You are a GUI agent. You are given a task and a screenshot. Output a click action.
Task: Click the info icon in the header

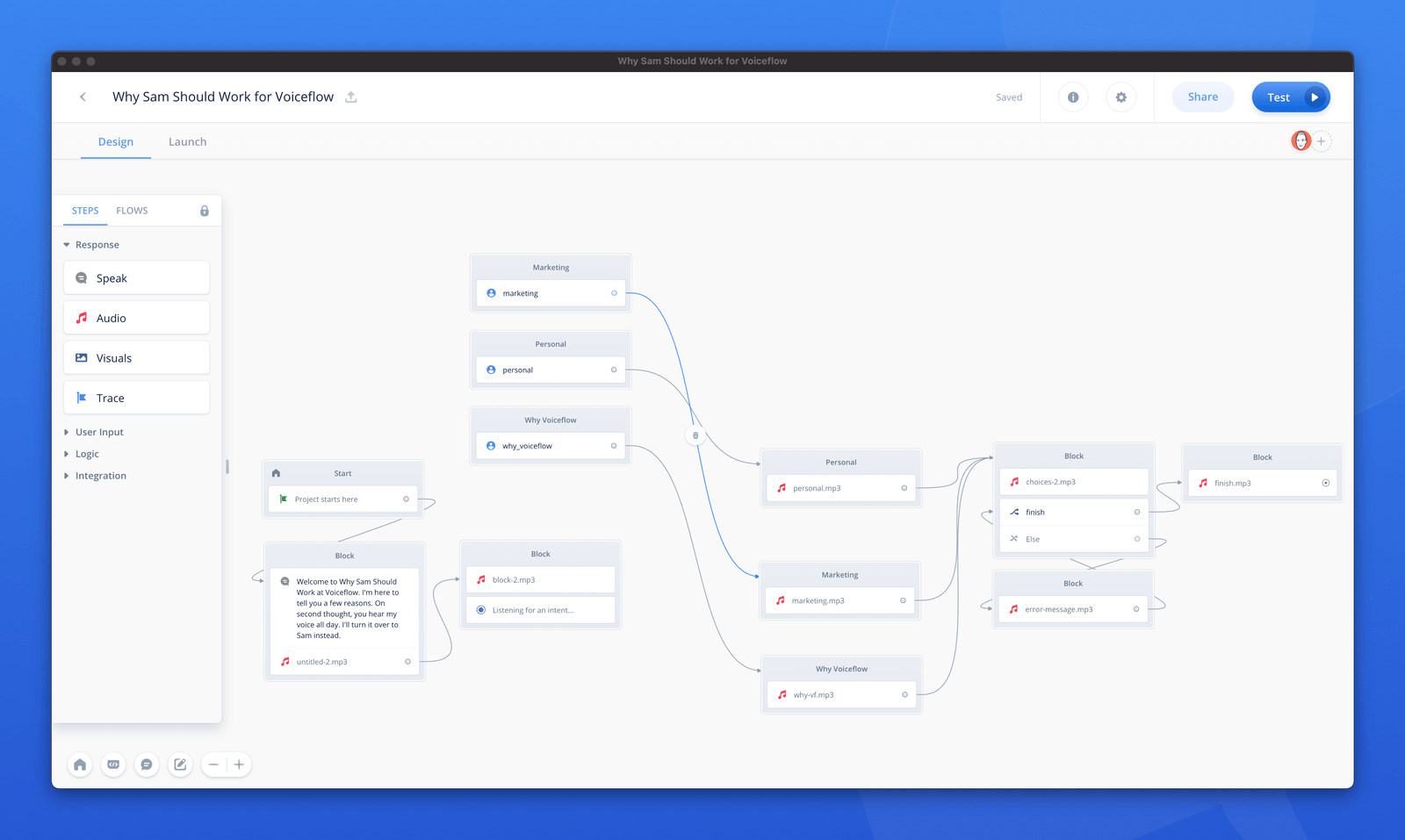click(x=1073, y=97)
